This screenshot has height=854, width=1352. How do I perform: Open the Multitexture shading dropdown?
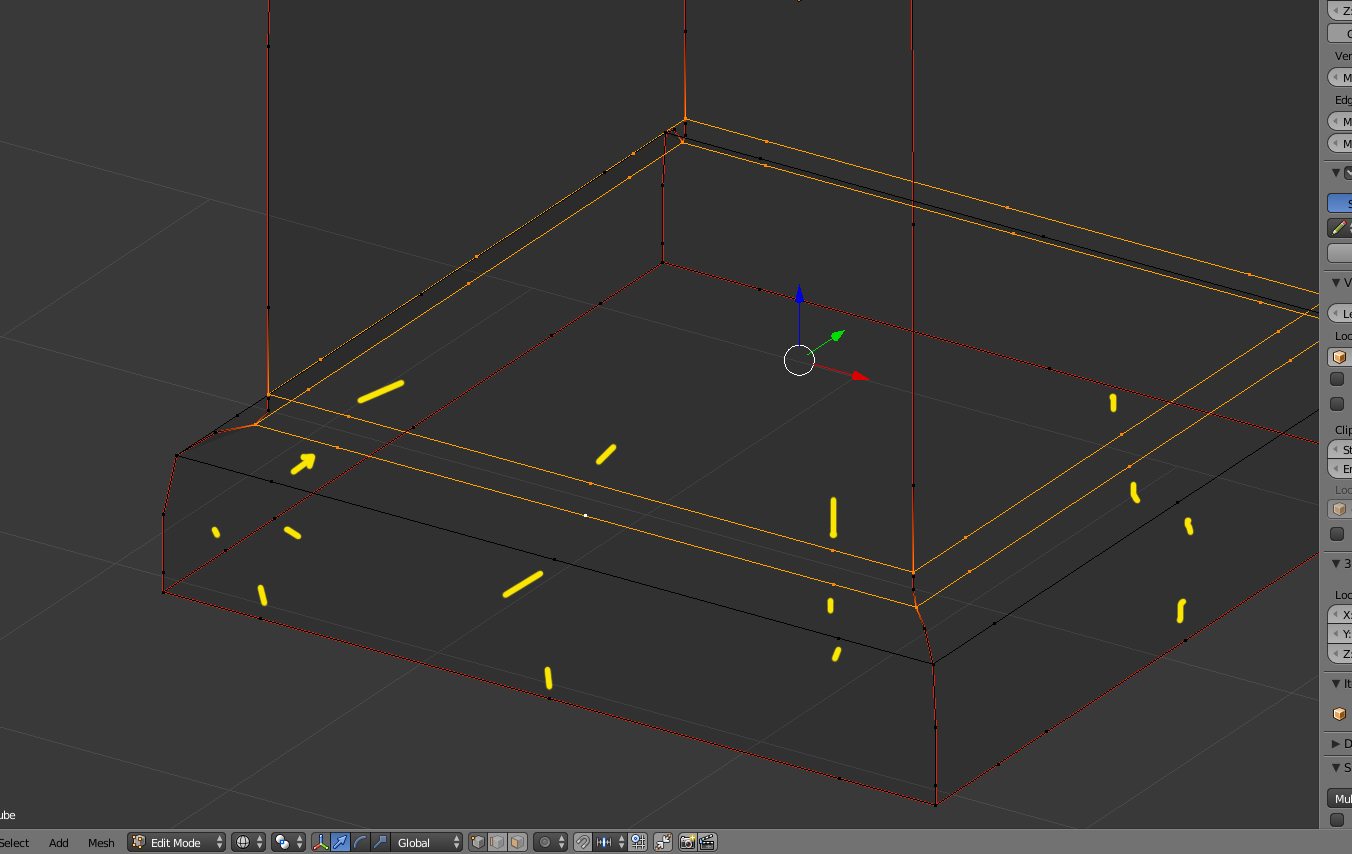1340,799
